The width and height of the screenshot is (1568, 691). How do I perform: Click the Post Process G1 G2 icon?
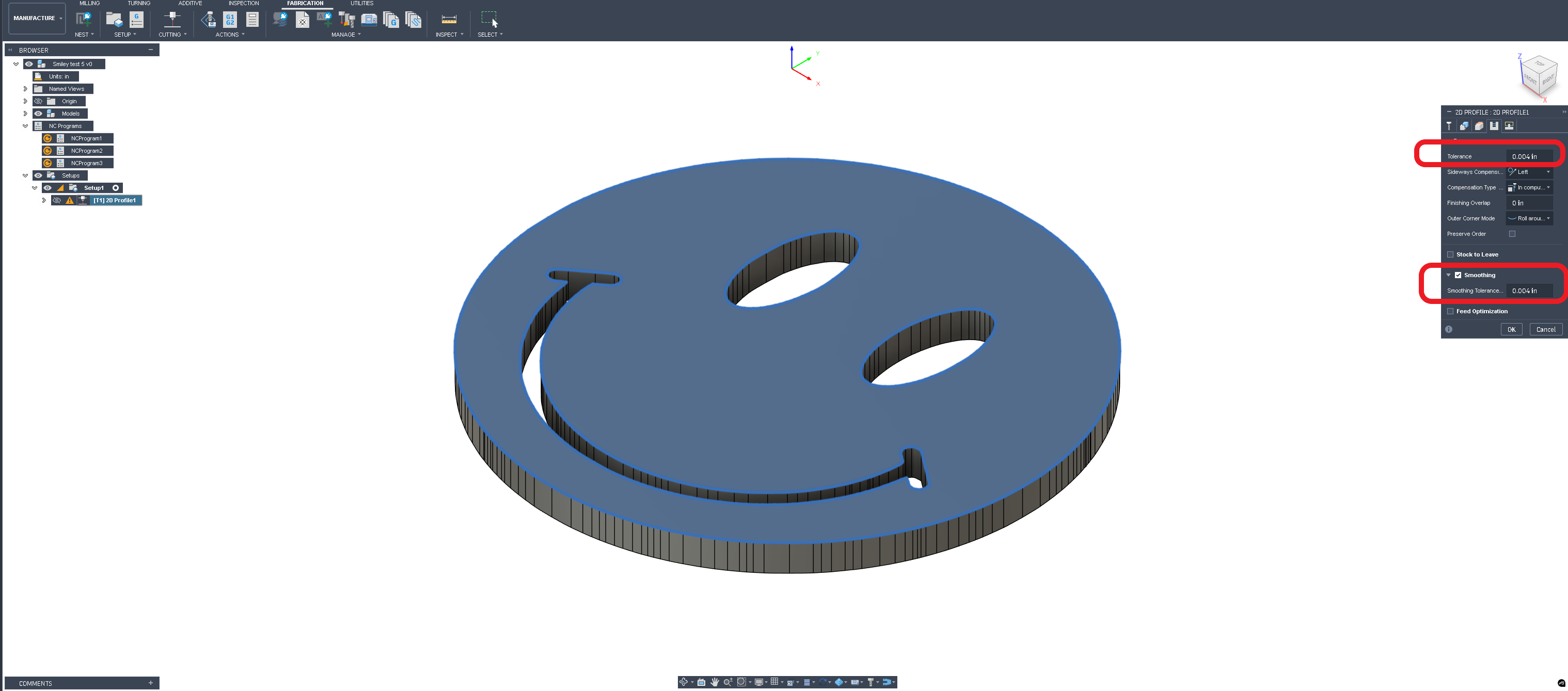230,20
